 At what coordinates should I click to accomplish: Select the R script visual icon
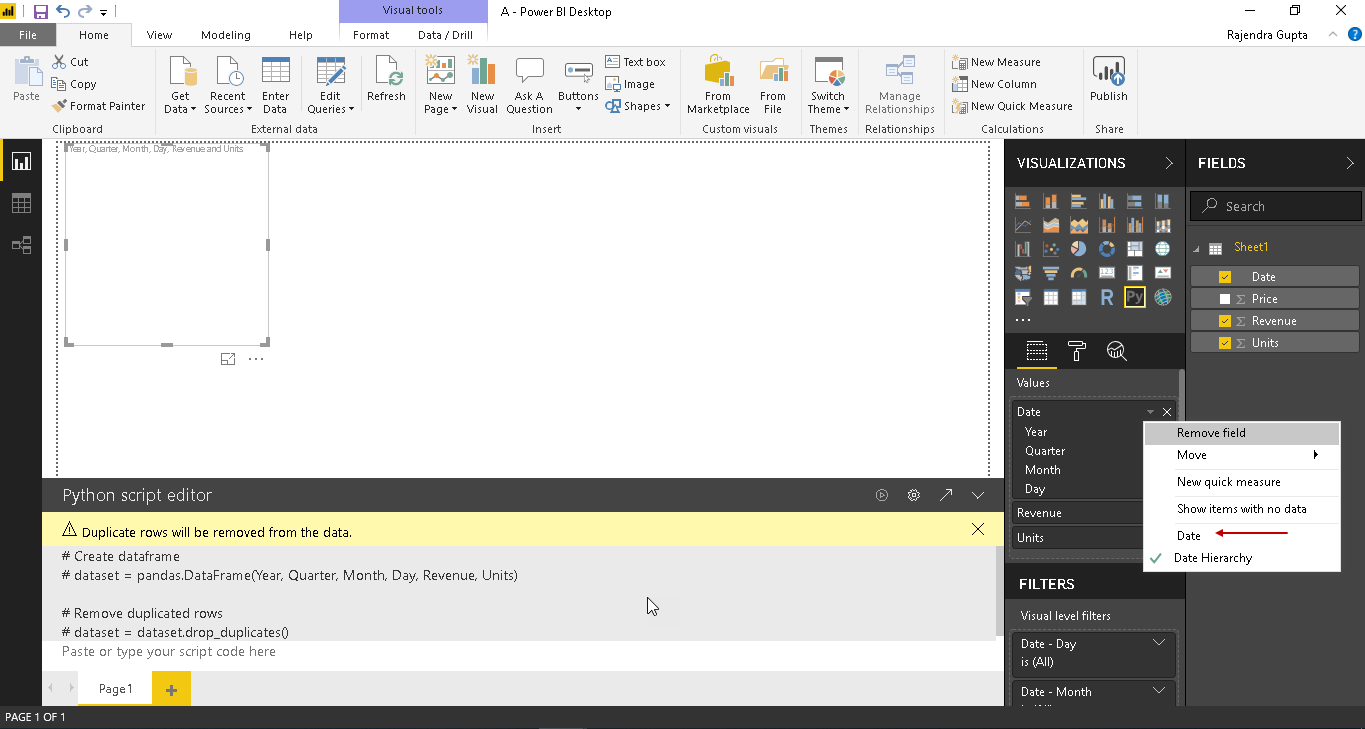click(x=1106, y=297)
